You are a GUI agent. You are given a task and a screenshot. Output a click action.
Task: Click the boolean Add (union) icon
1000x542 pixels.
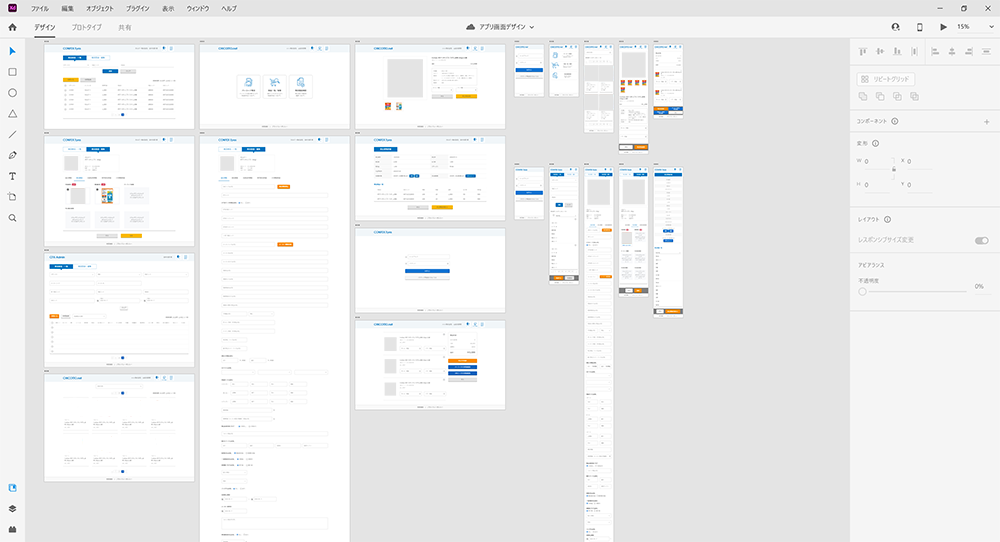[x=863, y=96]
